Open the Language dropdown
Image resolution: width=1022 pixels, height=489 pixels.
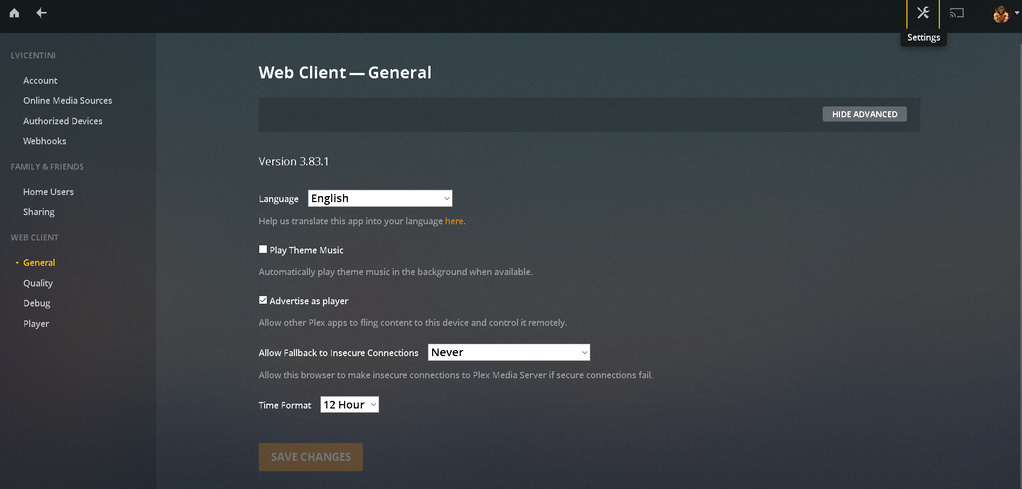click(x=380, y=198)
